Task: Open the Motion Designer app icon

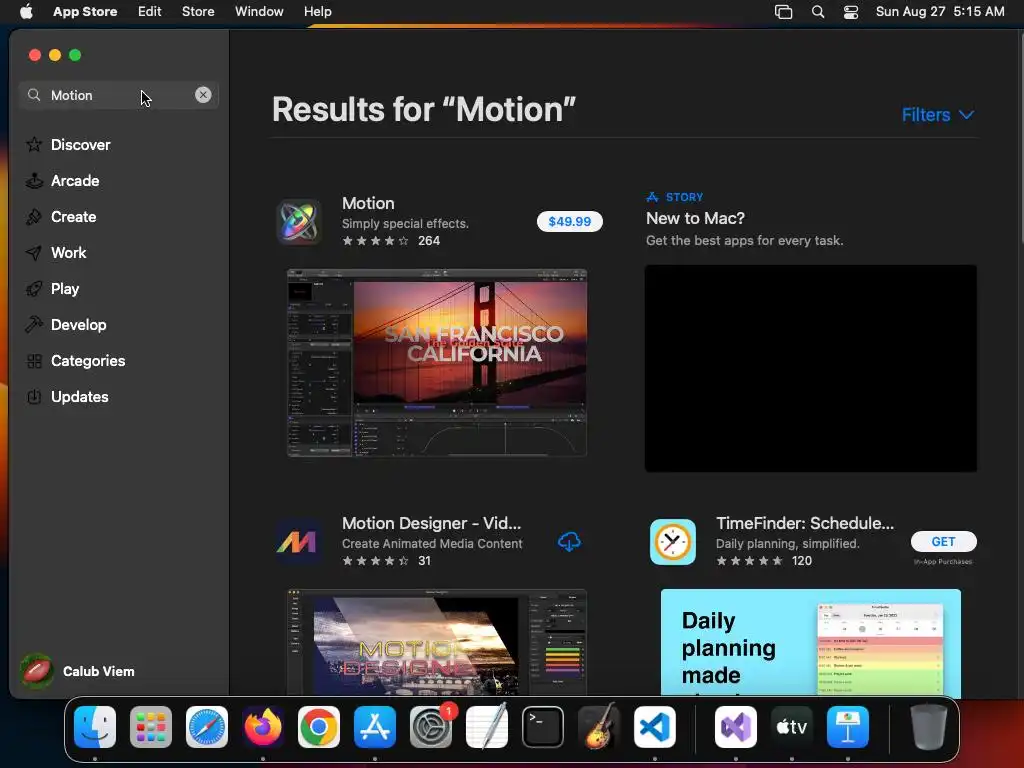Action: pos(298,541)
